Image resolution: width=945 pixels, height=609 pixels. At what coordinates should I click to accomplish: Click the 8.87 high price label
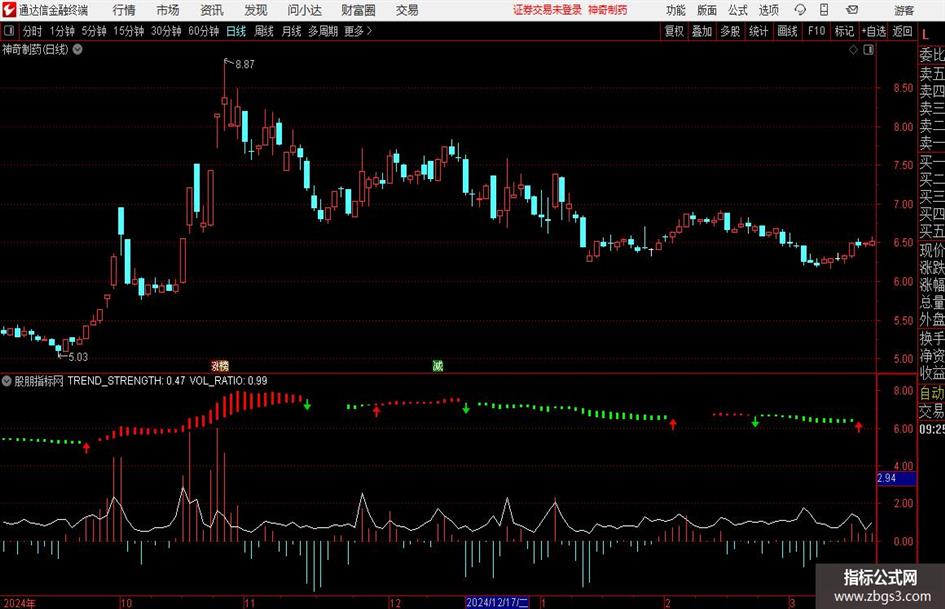click(x=245, y=64)
